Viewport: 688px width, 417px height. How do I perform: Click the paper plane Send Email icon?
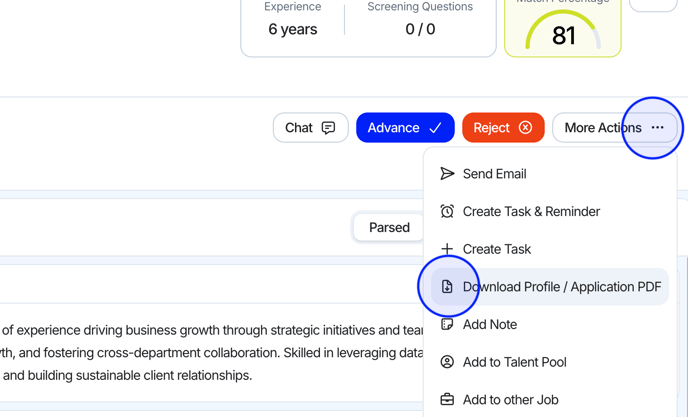click(447, 174)
